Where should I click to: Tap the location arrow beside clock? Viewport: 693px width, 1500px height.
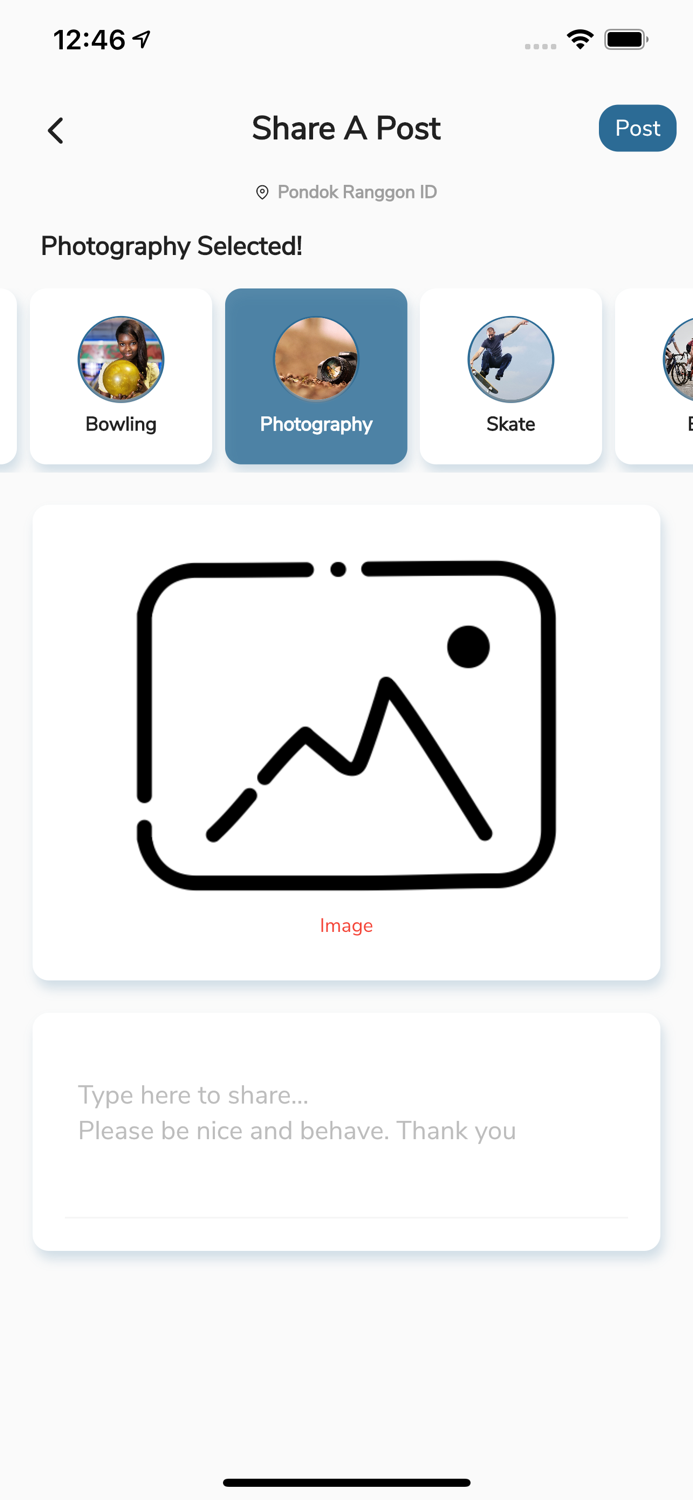coord(142,39)
